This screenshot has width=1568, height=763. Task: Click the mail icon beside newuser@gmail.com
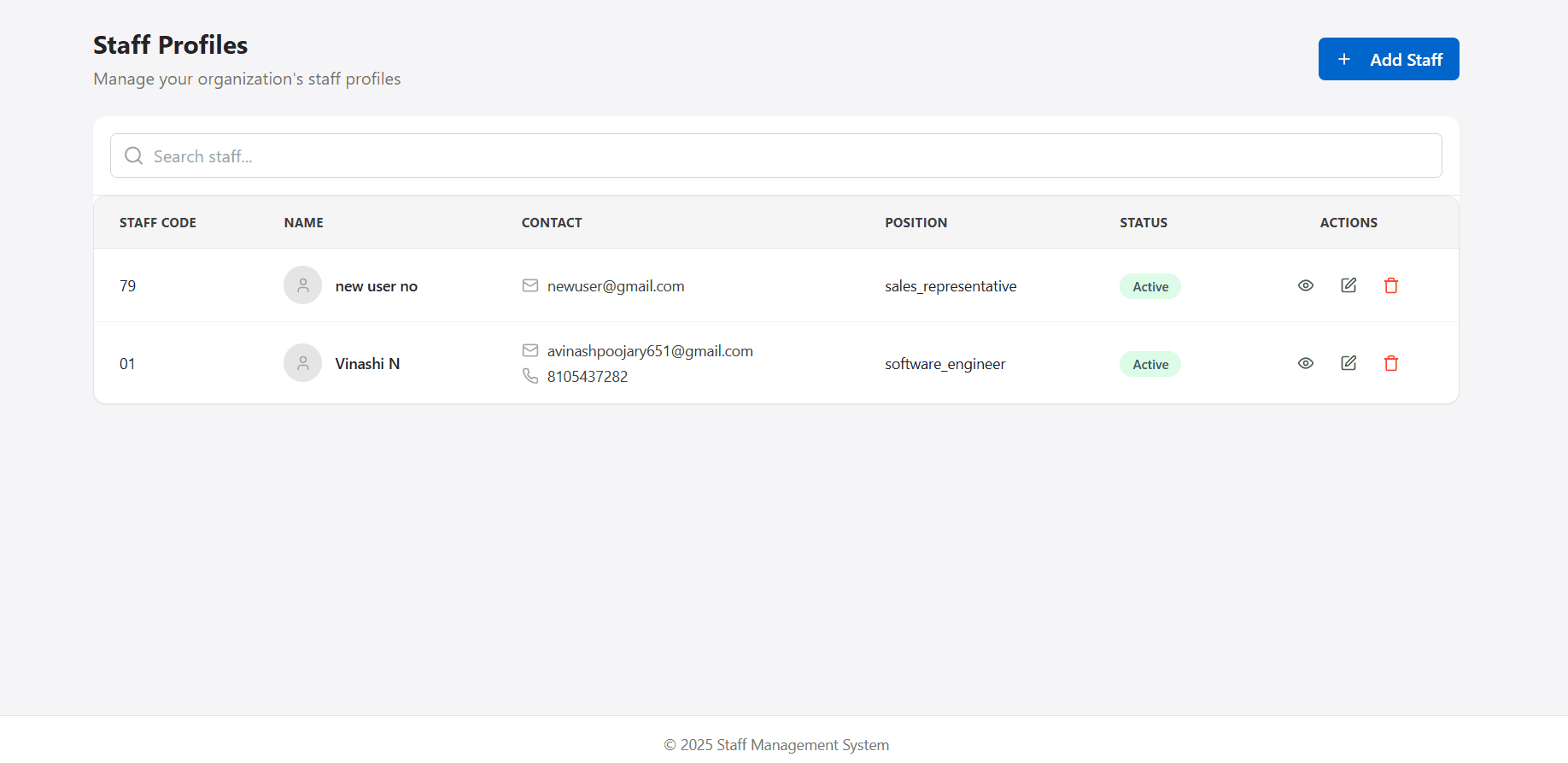click(x=530, y=285)
